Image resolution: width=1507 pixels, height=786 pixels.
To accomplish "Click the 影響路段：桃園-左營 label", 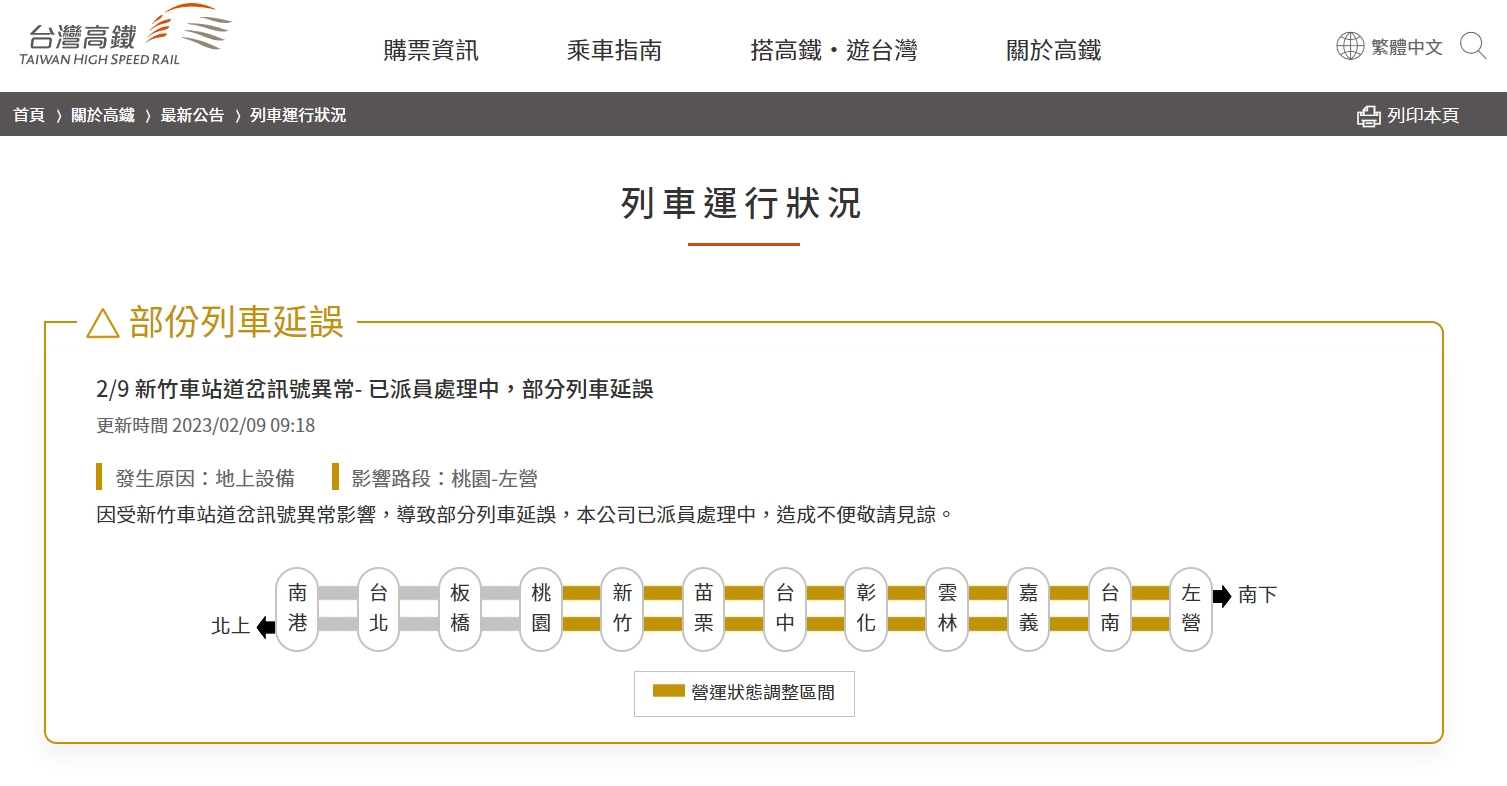I will tap(445, 478).
